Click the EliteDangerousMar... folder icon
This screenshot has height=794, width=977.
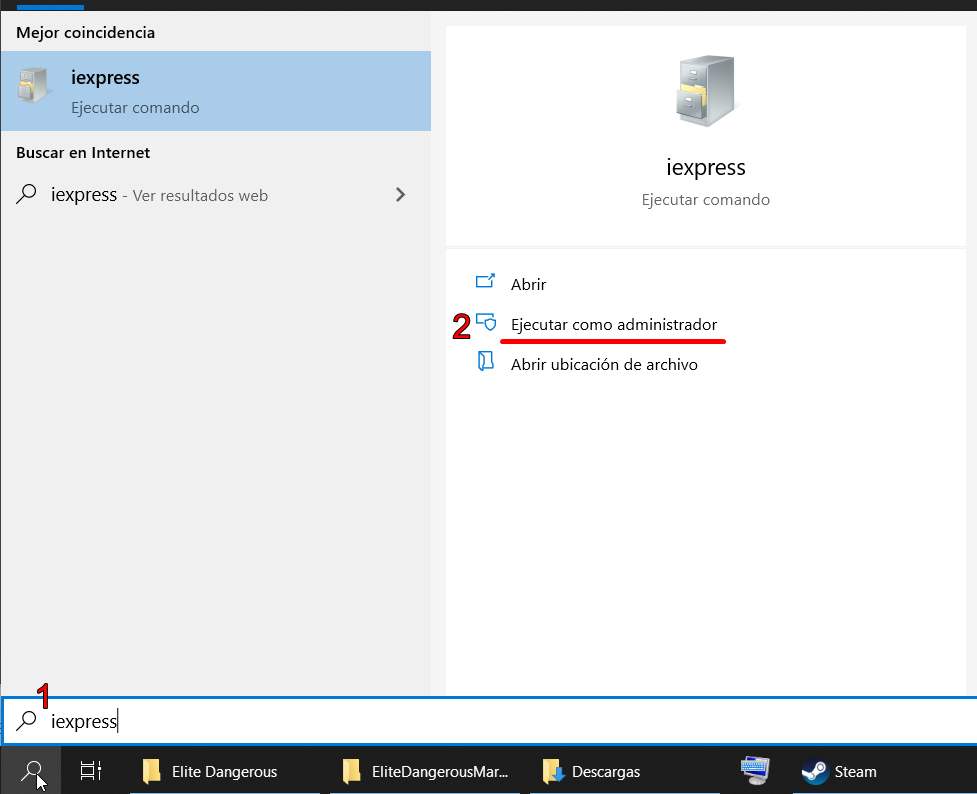tap(351, 771)
